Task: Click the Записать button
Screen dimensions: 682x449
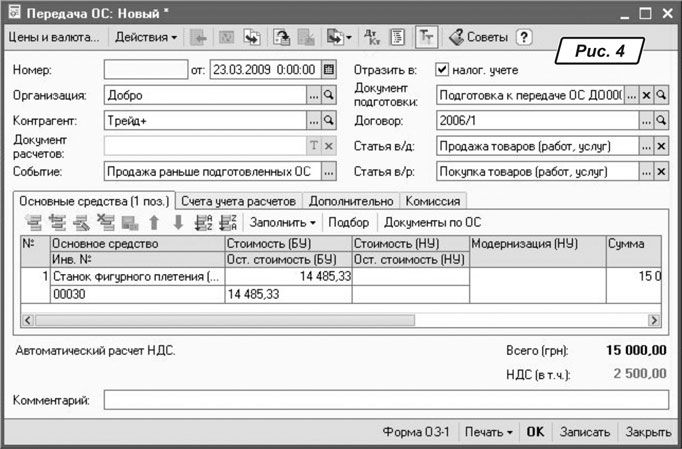Action: coord(584,432)
